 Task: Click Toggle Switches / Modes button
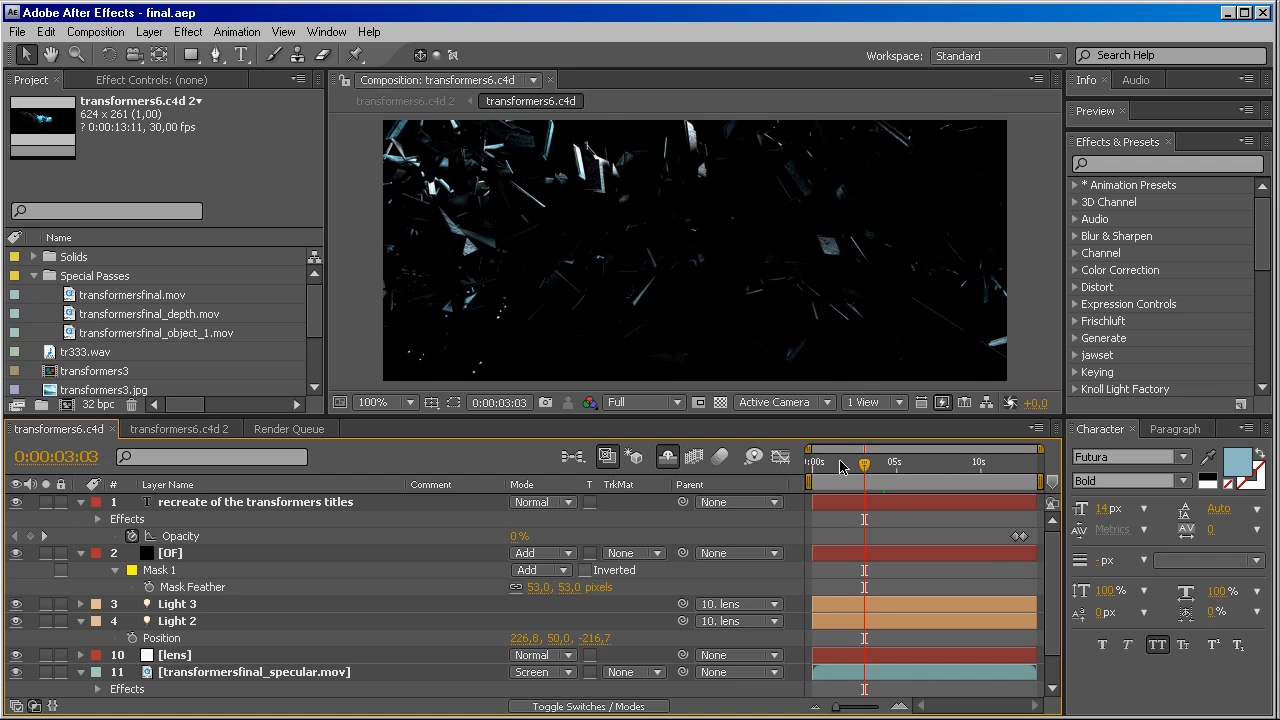click(588, 706)
